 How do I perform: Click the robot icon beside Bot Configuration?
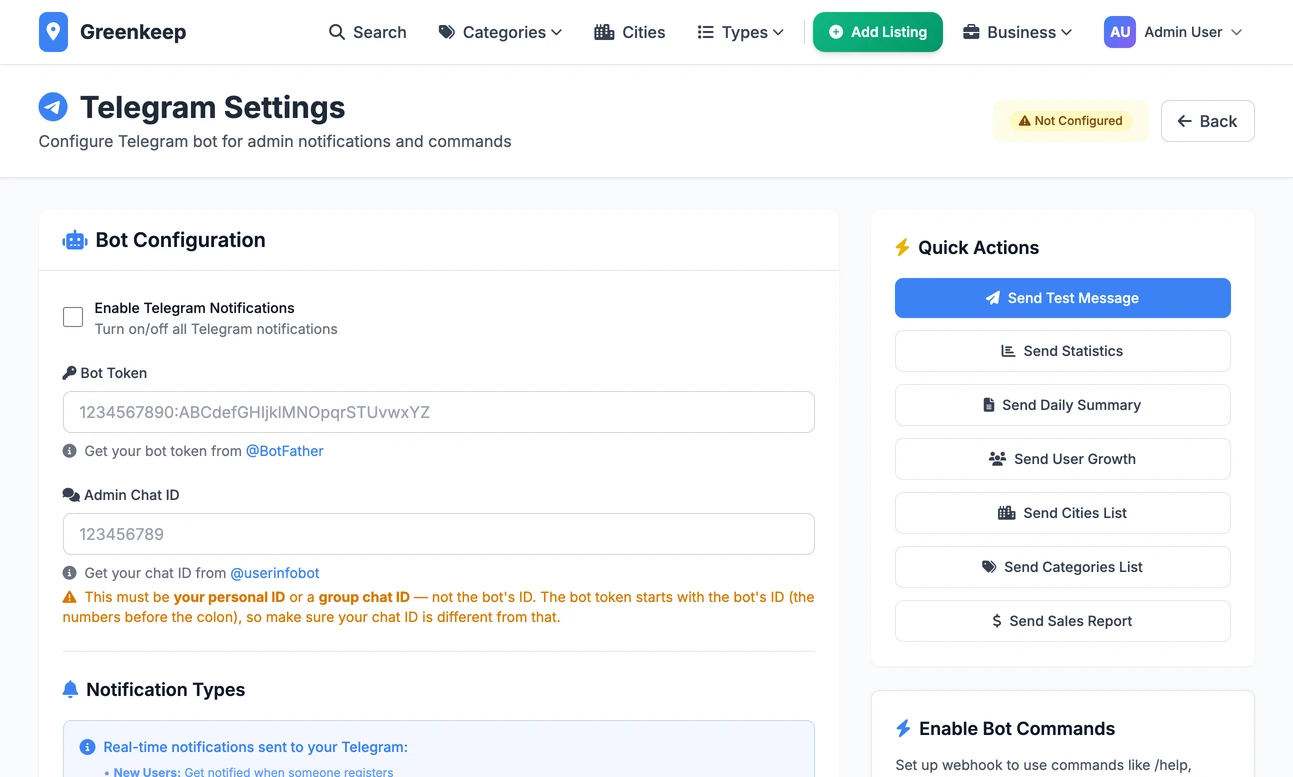click(75, 240)
